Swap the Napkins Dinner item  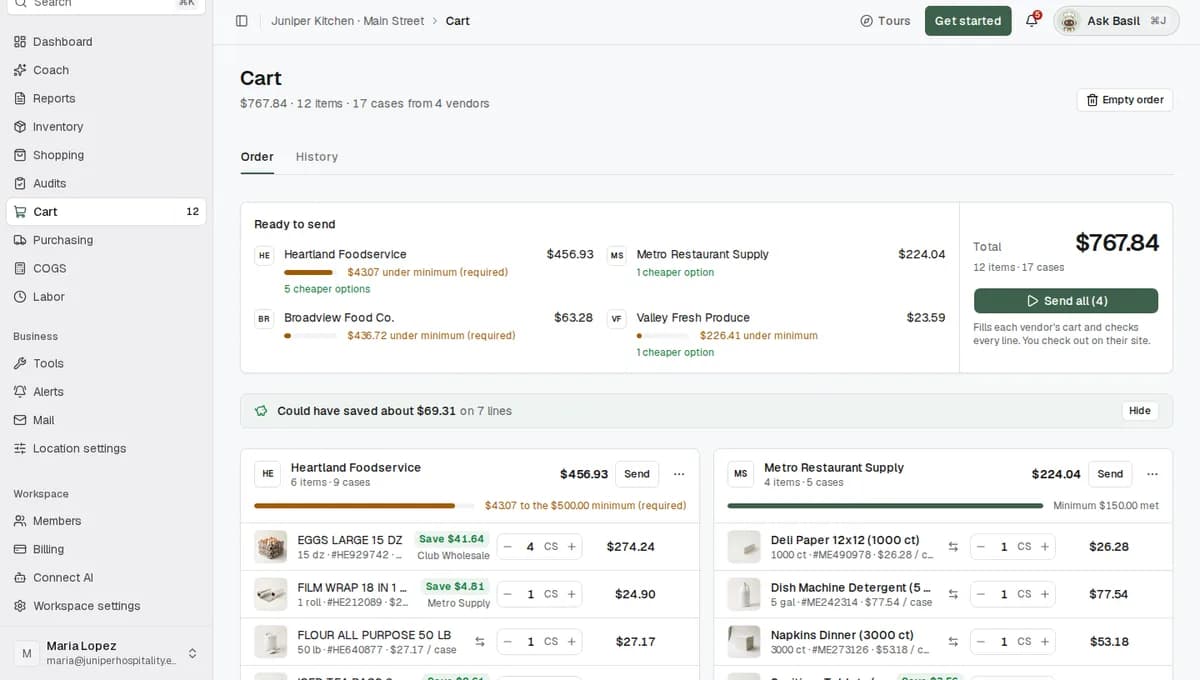(x=953, y=642)
